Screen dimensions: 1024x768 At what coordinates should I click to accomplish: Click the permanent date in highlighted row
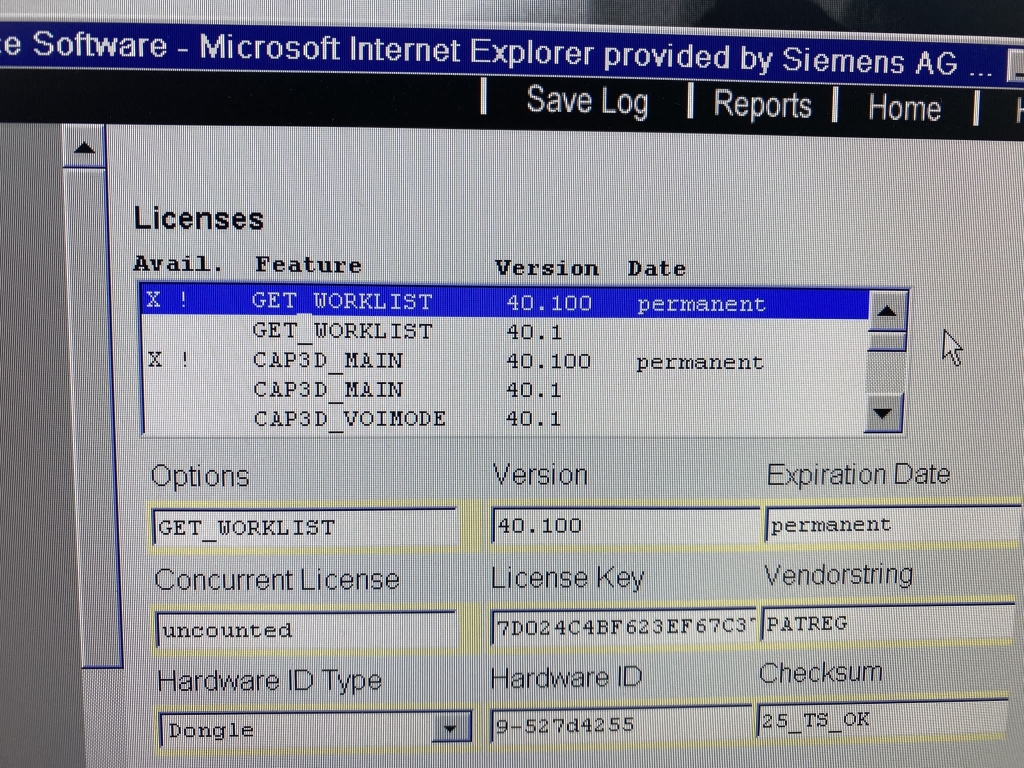701,304
